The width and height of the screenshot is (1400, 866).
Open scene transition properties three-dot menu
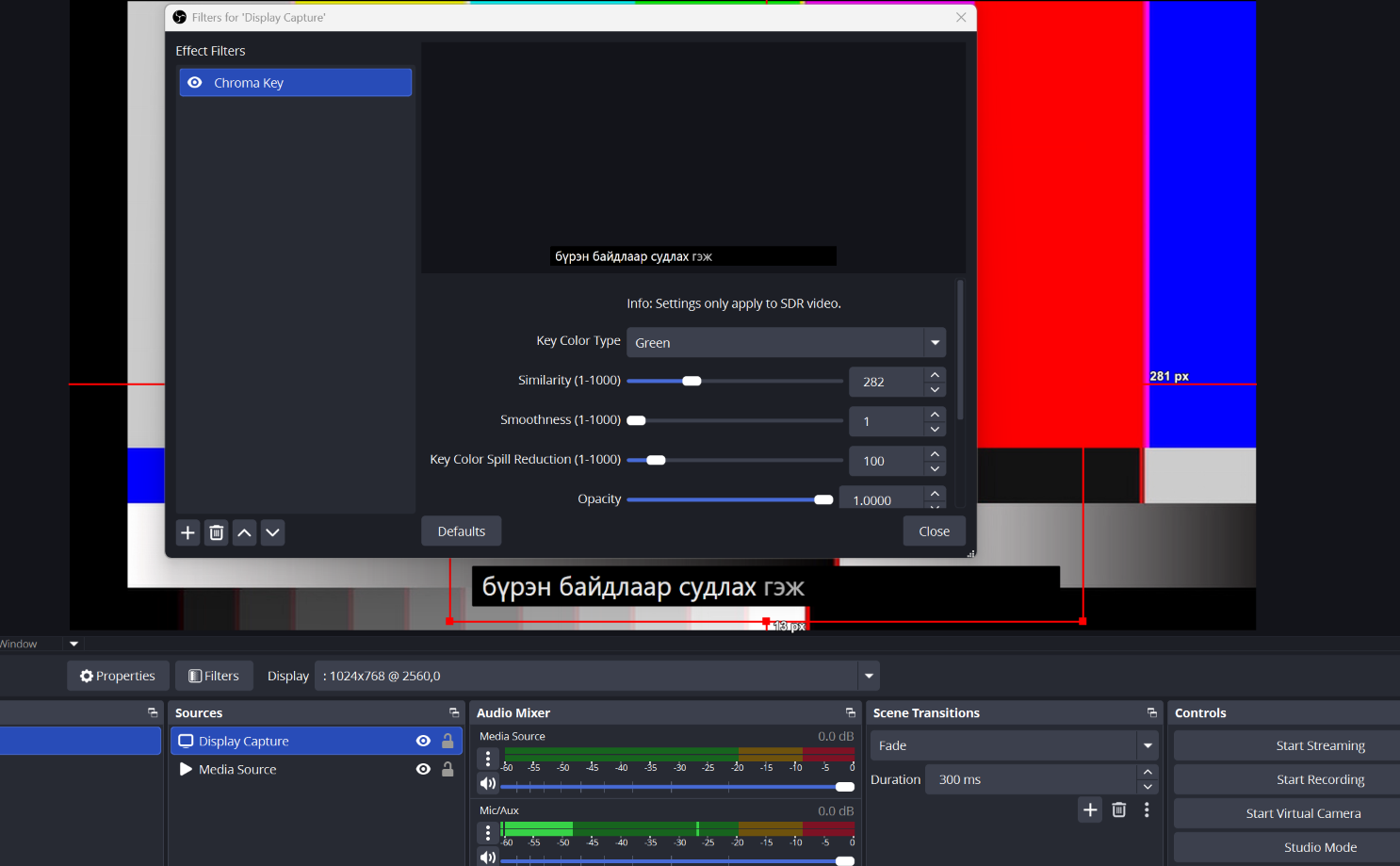[x=1147, y=809]
